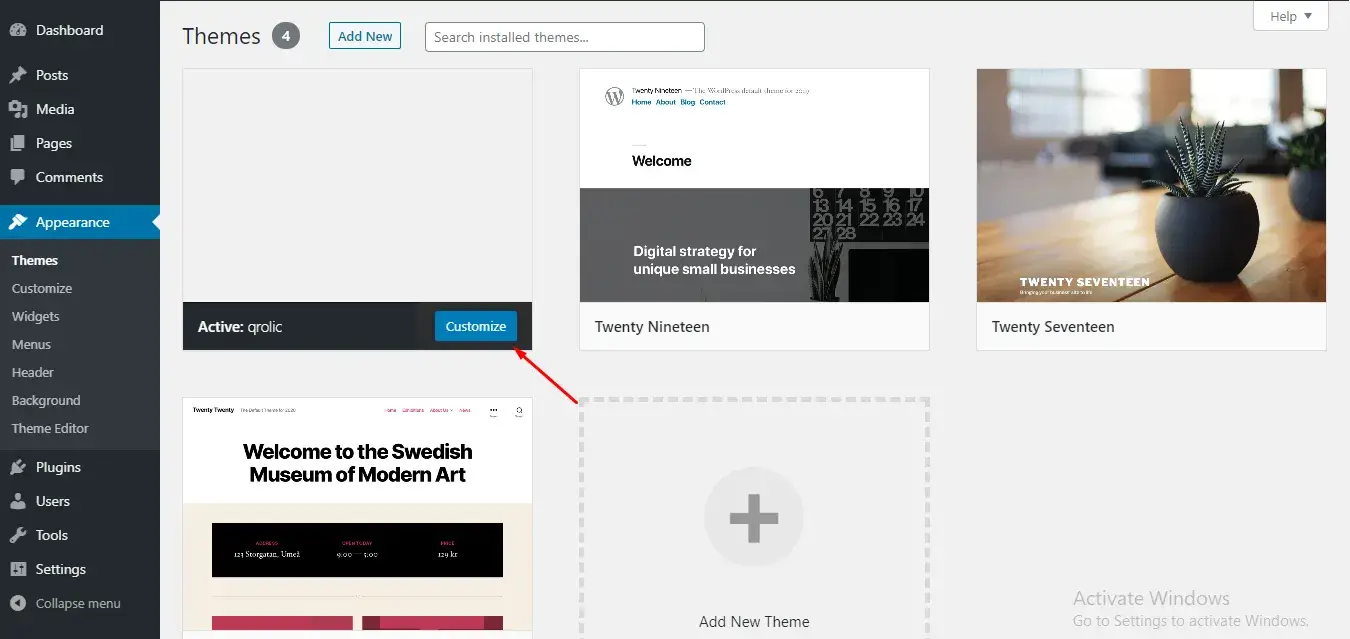Click inside the theme search field

[x=563, y=36]
